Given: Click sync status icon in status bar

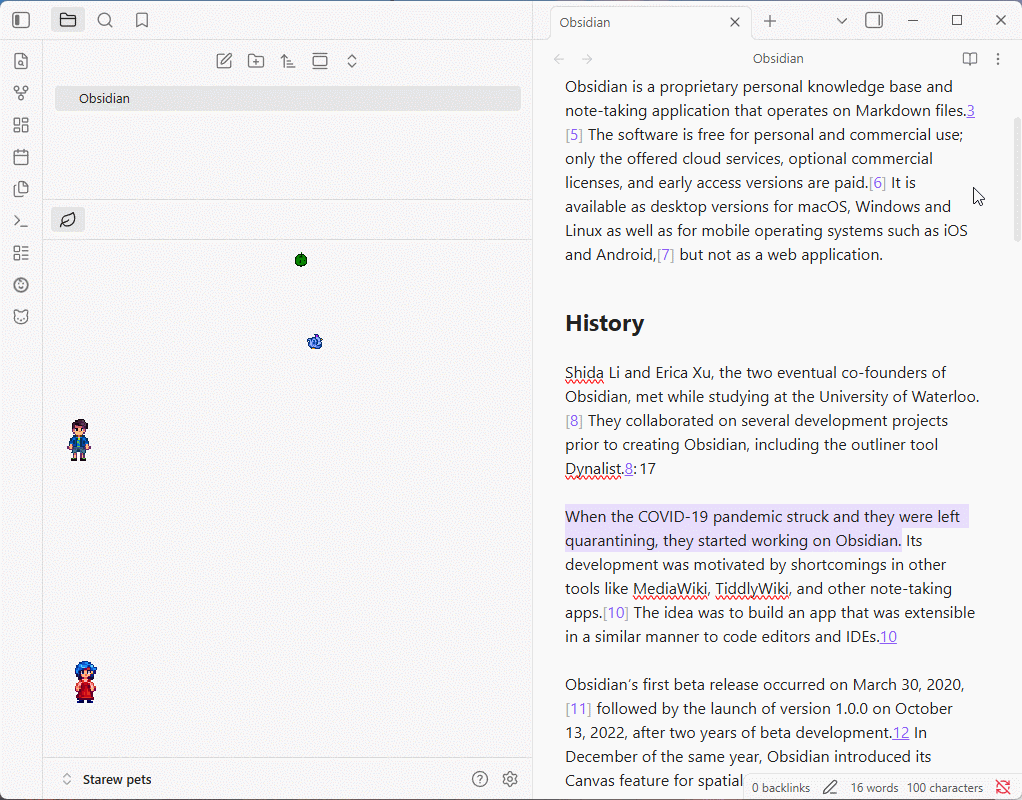Looking at the screenshot, I should [x=1003, y=788].
